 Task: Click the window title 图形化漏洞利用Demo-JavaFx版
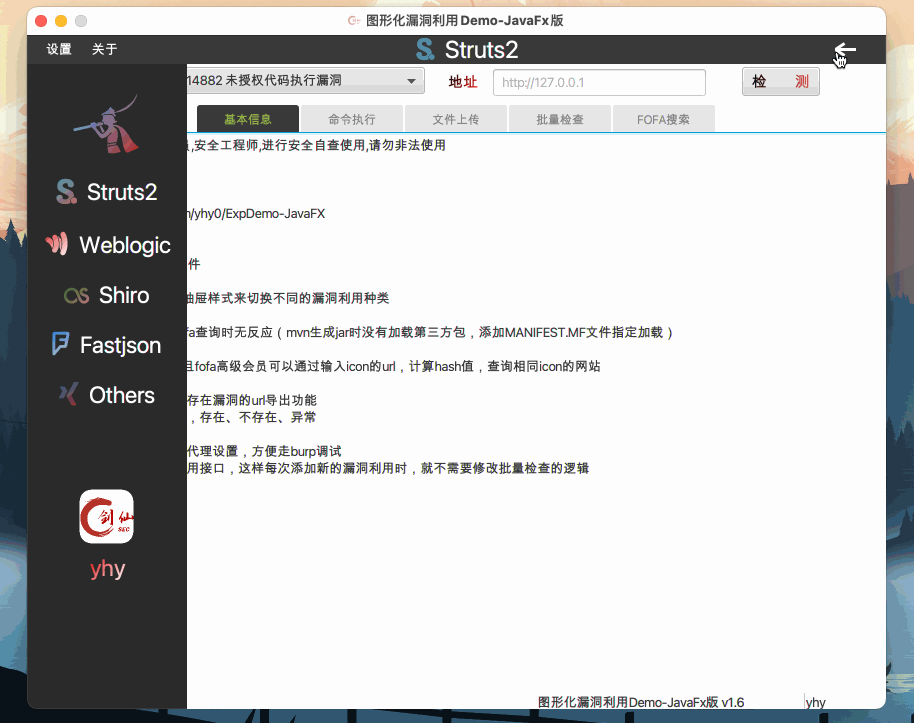click(x=465, y=20)
